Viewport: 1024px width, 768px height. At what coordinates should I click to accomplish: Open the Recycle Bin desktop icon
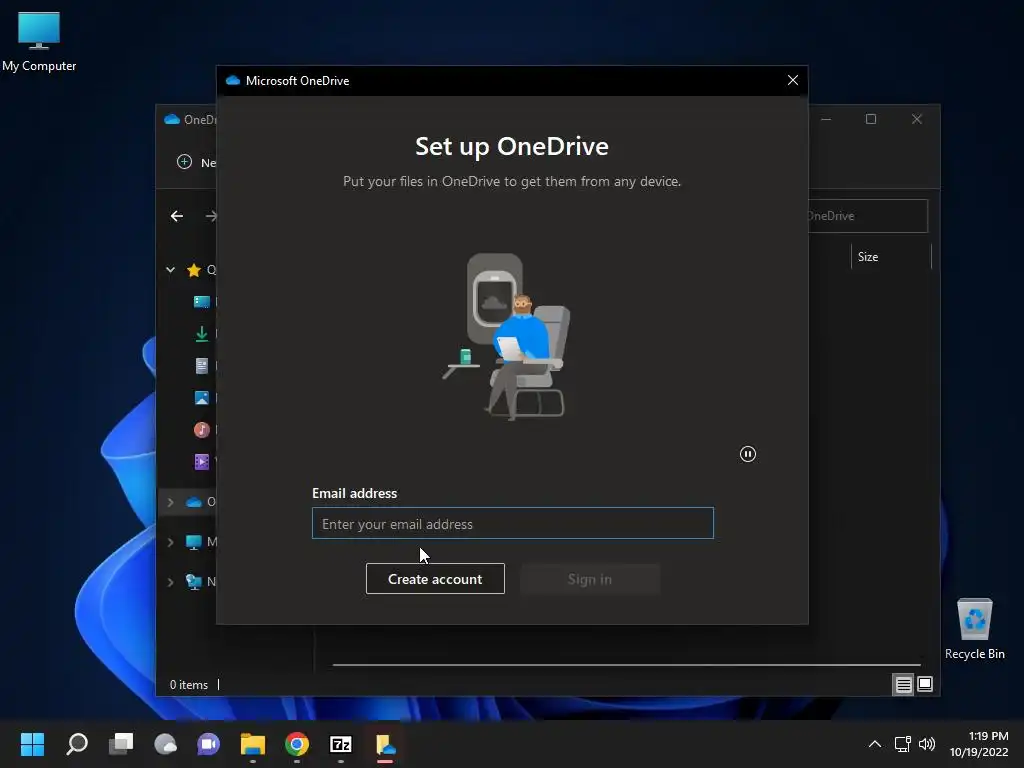pos(974,629)
